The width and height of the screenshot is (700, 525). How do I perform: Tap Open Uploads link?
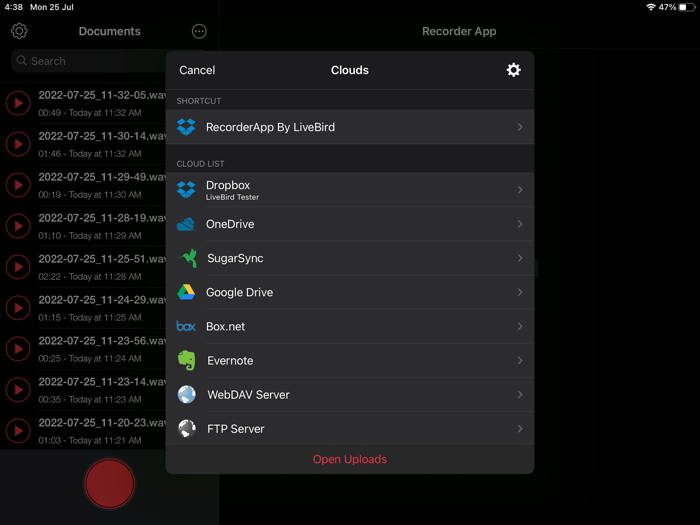[x=350, y=459]
